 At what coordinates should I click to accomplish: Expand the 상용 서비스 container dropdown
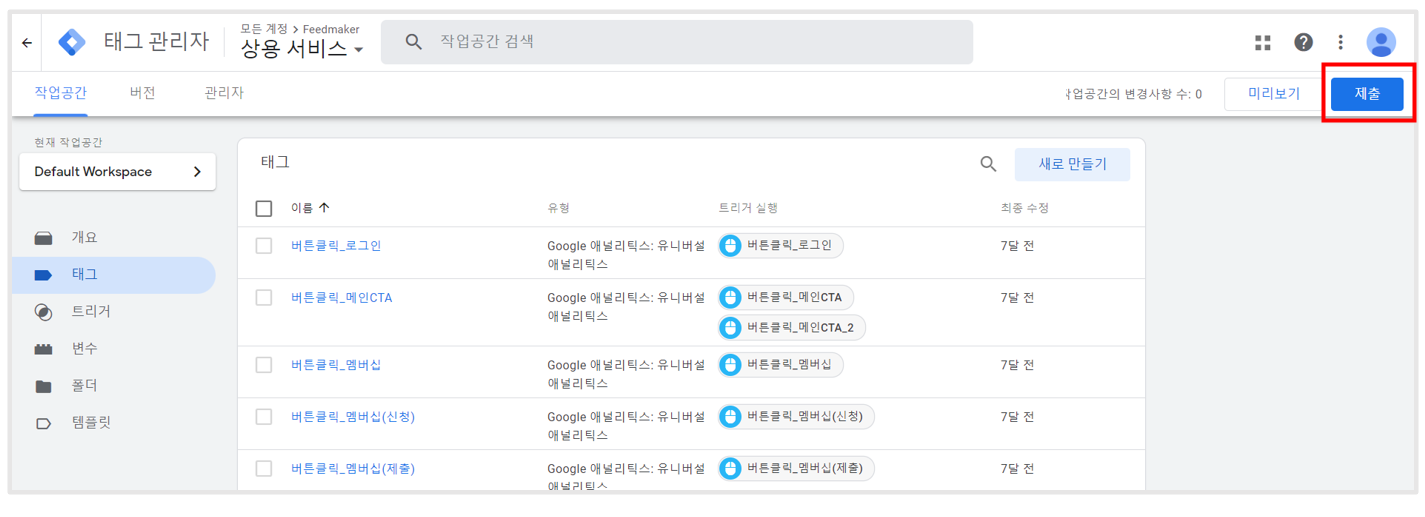301,48
